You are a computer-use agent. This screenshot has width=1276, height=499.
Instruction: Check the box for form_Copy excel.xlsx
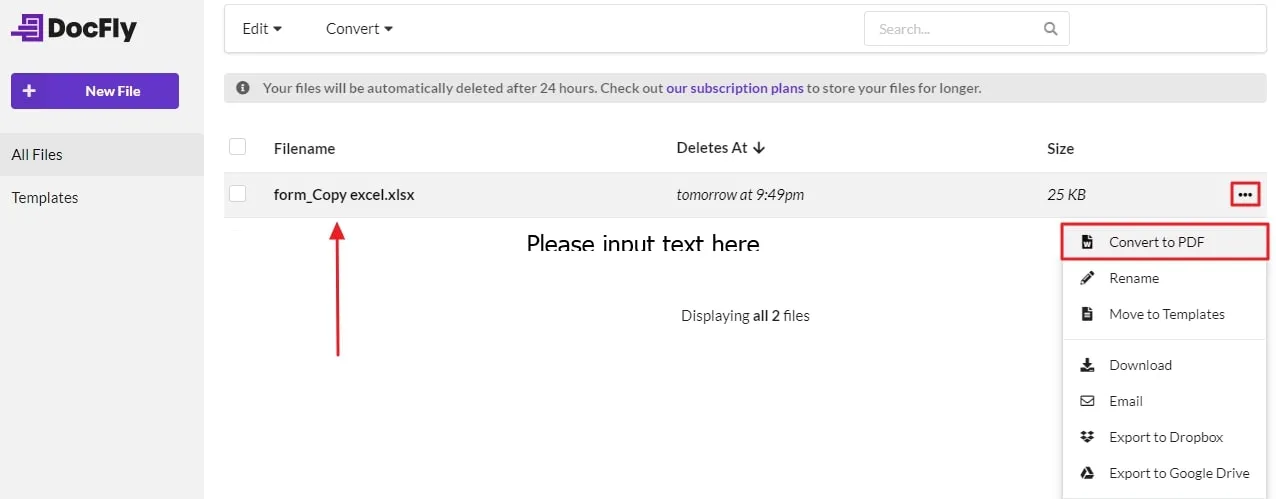(238, 194)
